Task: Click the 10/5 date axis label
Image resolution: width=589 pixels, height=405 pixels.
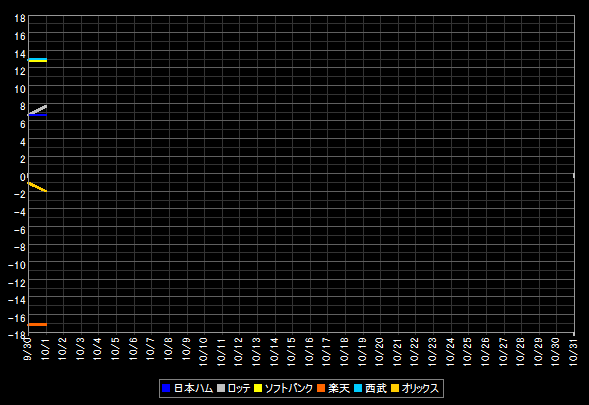Action: click(x=116, y=349)
